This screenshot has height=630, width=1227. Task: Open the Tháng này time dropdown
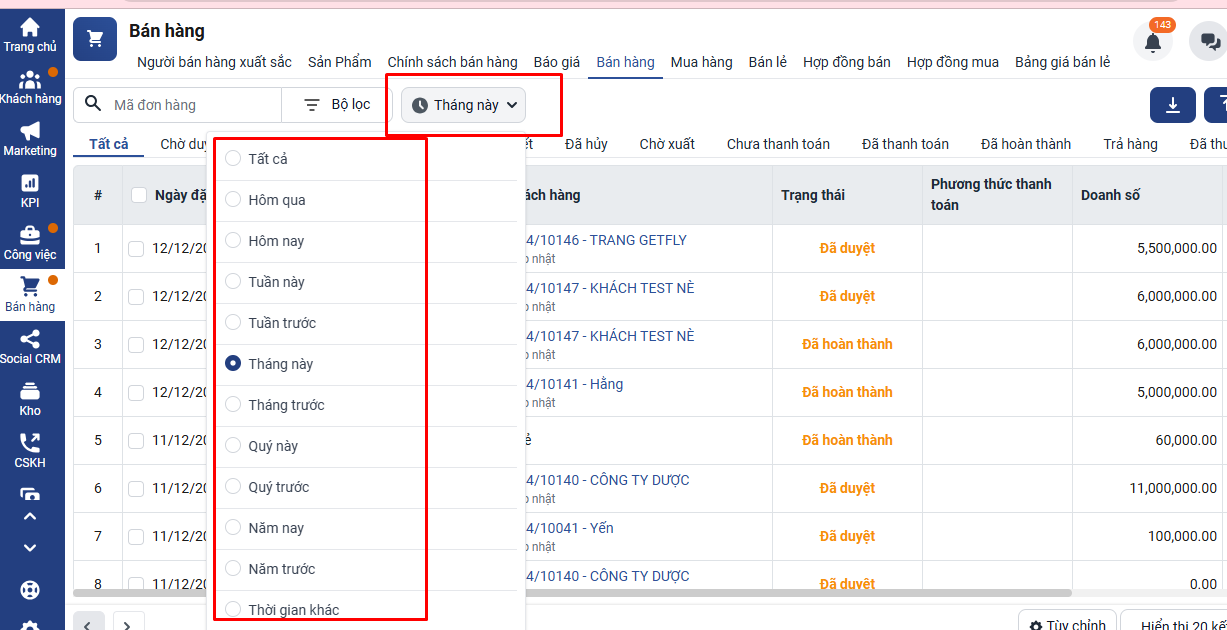[x=464, y=105]
